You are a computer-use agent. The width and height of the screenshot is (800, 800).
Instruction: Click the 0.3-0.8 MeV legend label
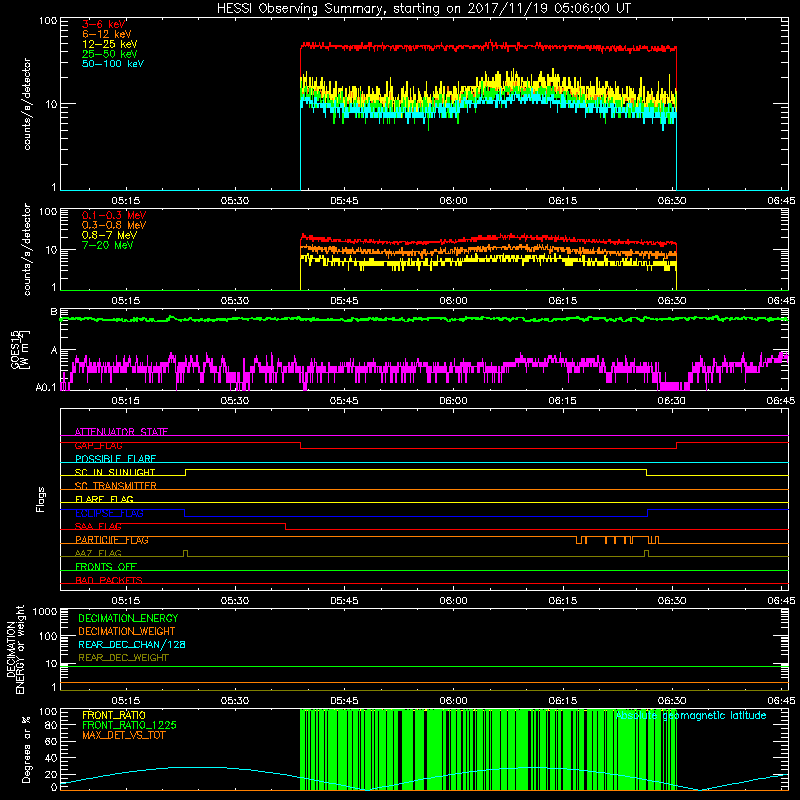coord(114,225)
